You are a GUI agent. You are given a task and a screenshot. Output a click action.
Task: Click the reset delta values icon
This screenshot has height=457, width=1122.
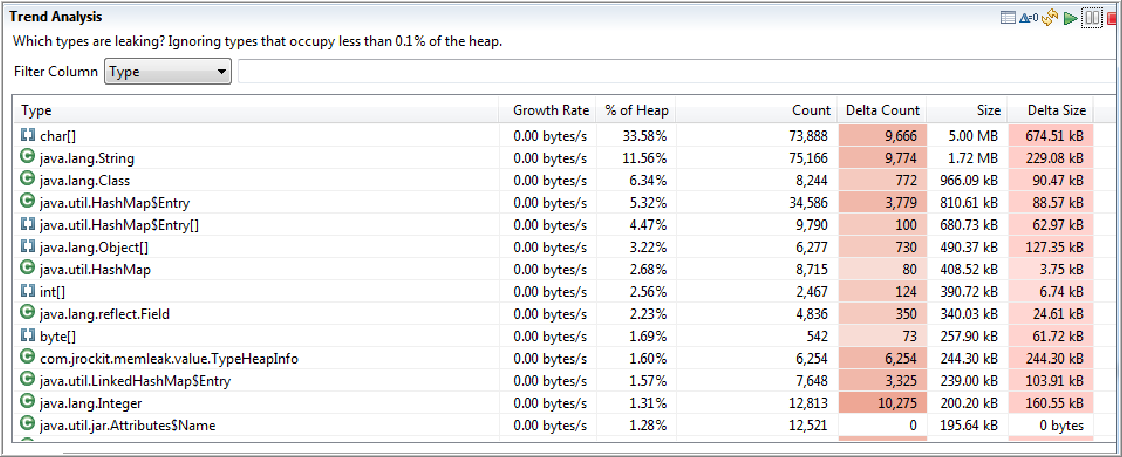tap(1029, 19)
